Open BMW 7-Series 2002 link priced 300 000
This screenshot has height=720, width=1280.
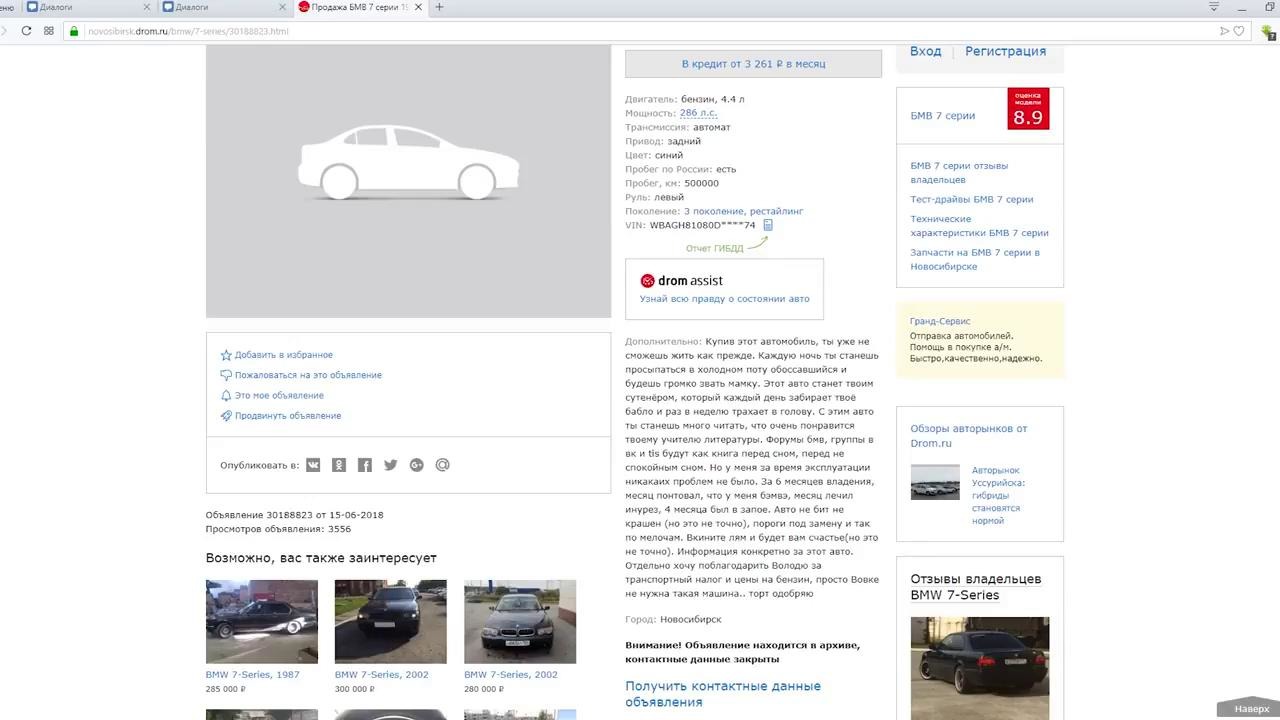(382, 675)
